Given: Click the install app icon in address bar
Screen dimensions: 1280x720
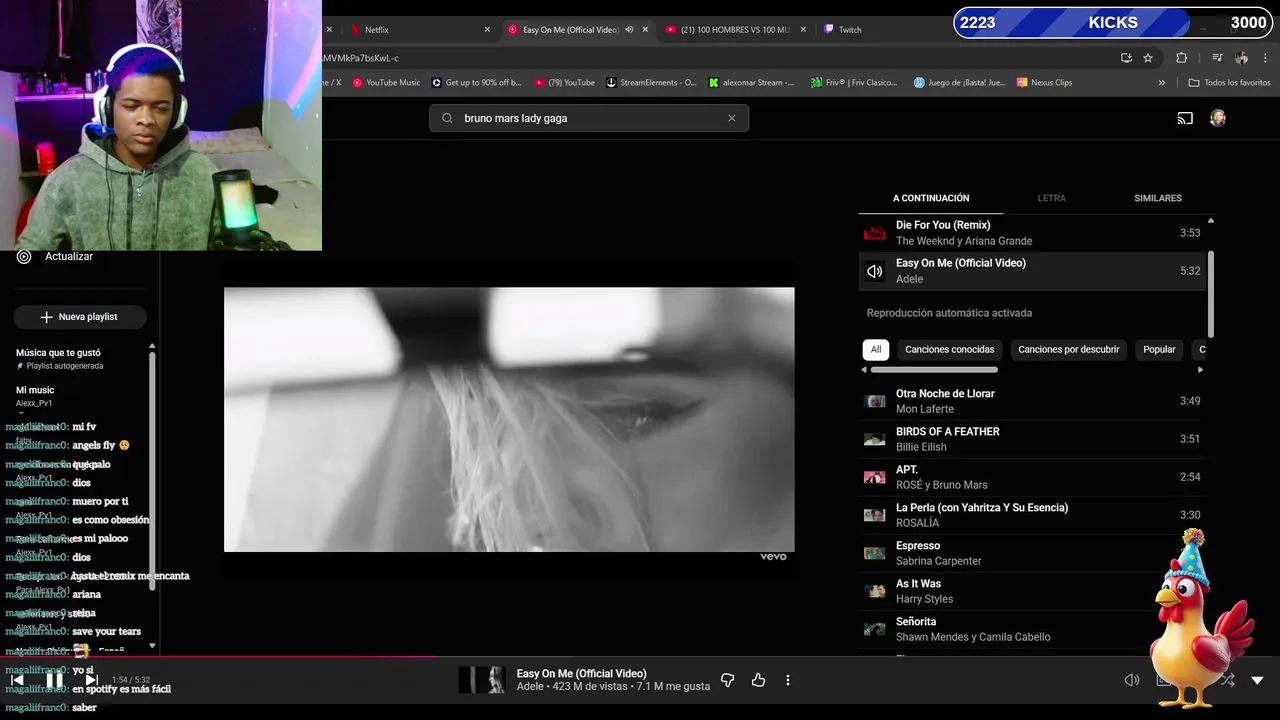Looking at the screenshot, I should tap(1126, 58).
